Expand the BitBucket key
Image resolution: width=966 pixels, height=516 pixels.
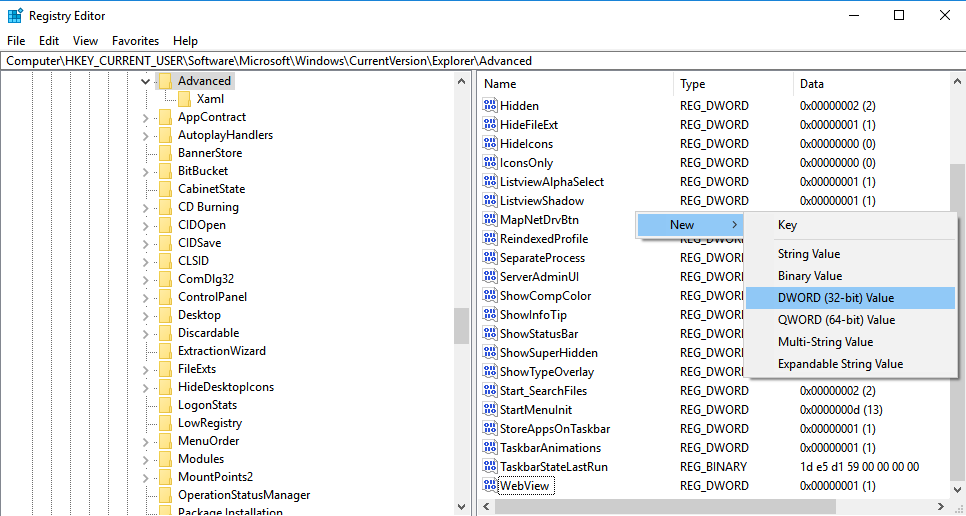pos(145,171)
